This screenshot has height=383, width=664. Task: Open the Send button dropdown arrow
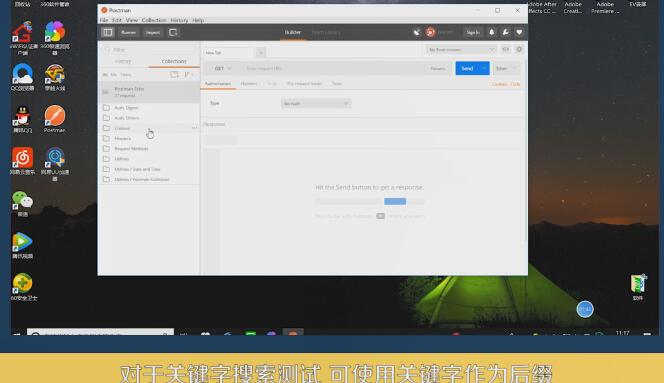(484, 68)
